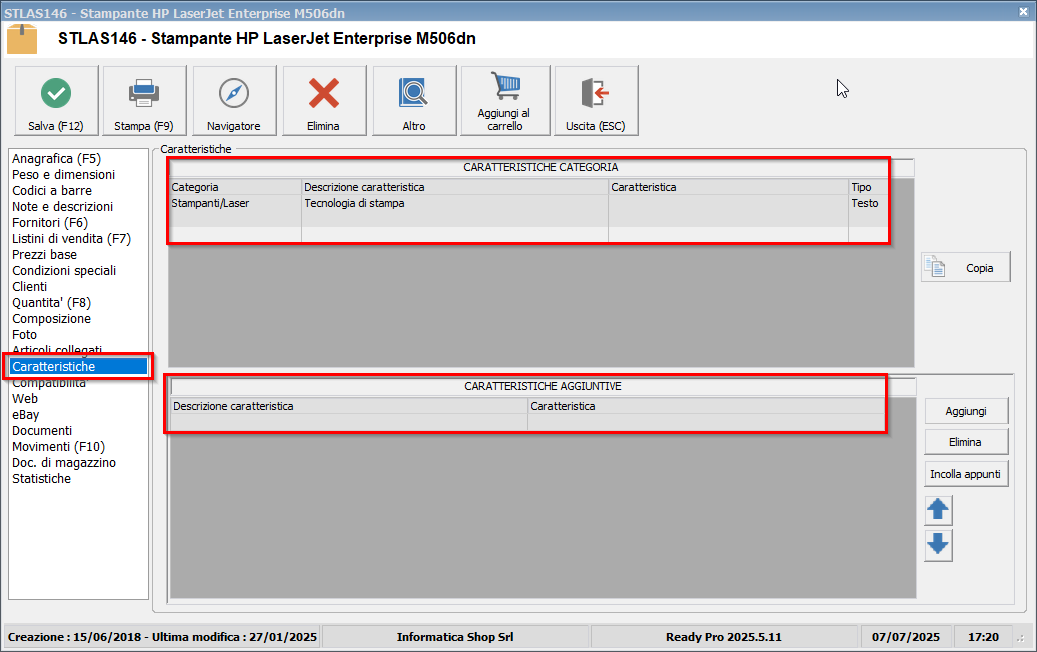1037x652 pixels.
Task: Move characteristic up with blue up arrow
Action: [x=938, y=510]
